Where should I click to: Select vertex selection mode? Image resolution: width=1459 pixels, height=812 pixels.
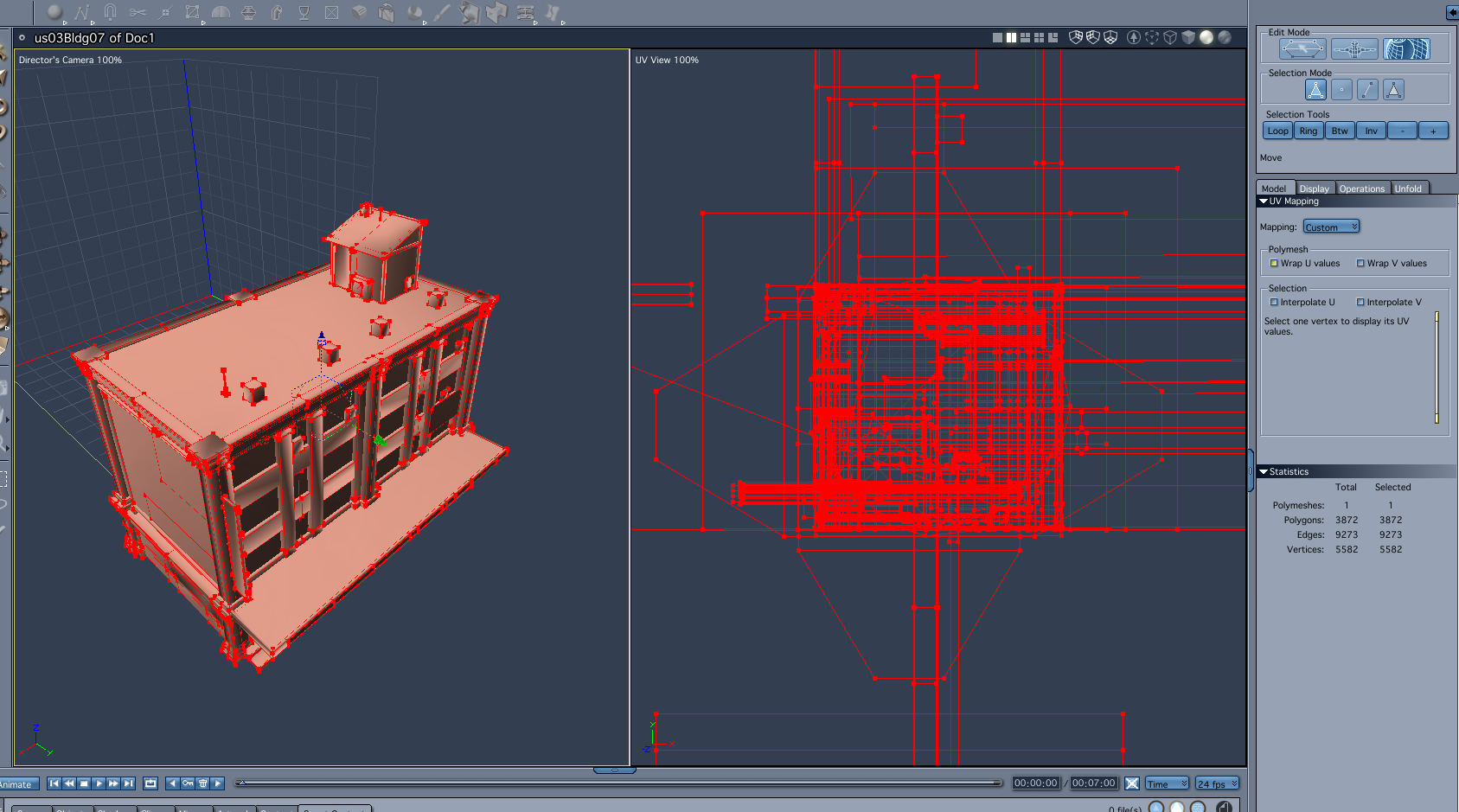[x=1341, y=90]
